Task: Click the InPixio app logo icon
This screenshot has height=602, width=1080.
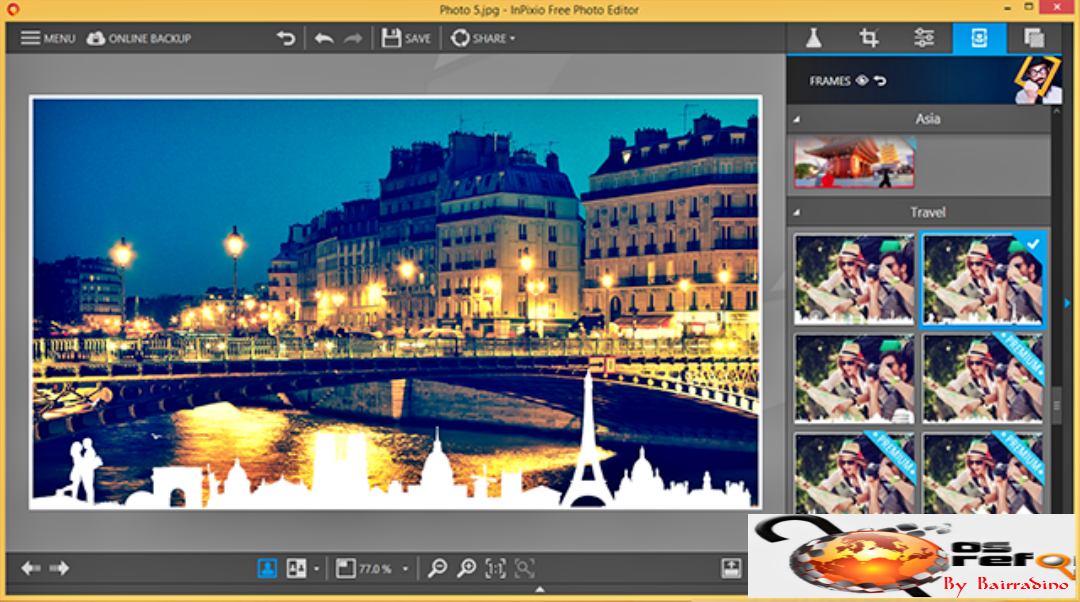Action: pos(12,10)
